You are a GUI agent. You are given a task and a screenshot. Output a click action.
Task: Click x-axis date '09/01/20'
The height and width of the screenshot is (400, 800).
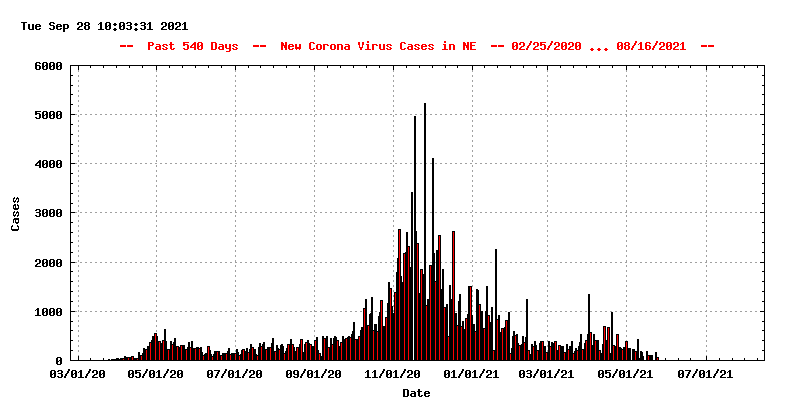pos(314,374)
